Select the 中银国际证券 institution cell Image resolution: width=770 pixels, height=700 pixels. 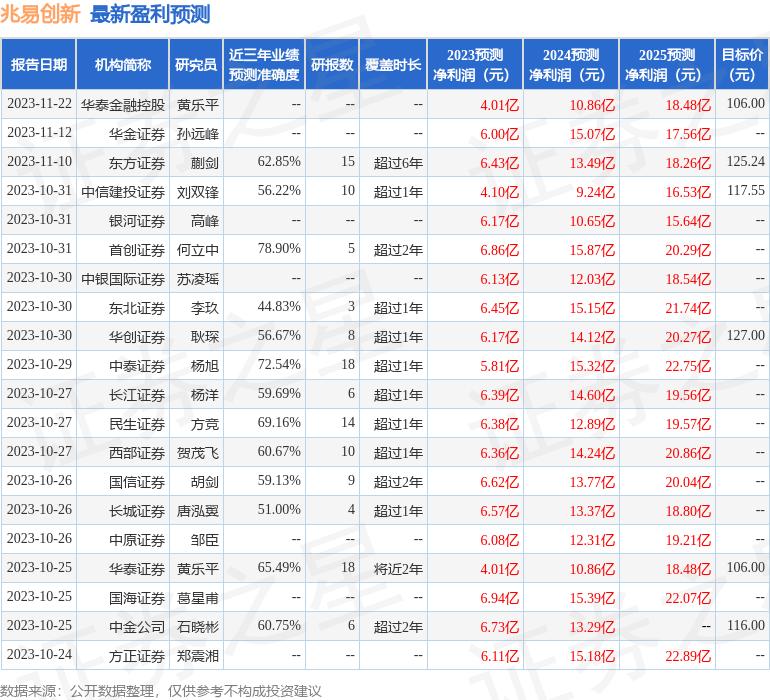coord(123,279)
